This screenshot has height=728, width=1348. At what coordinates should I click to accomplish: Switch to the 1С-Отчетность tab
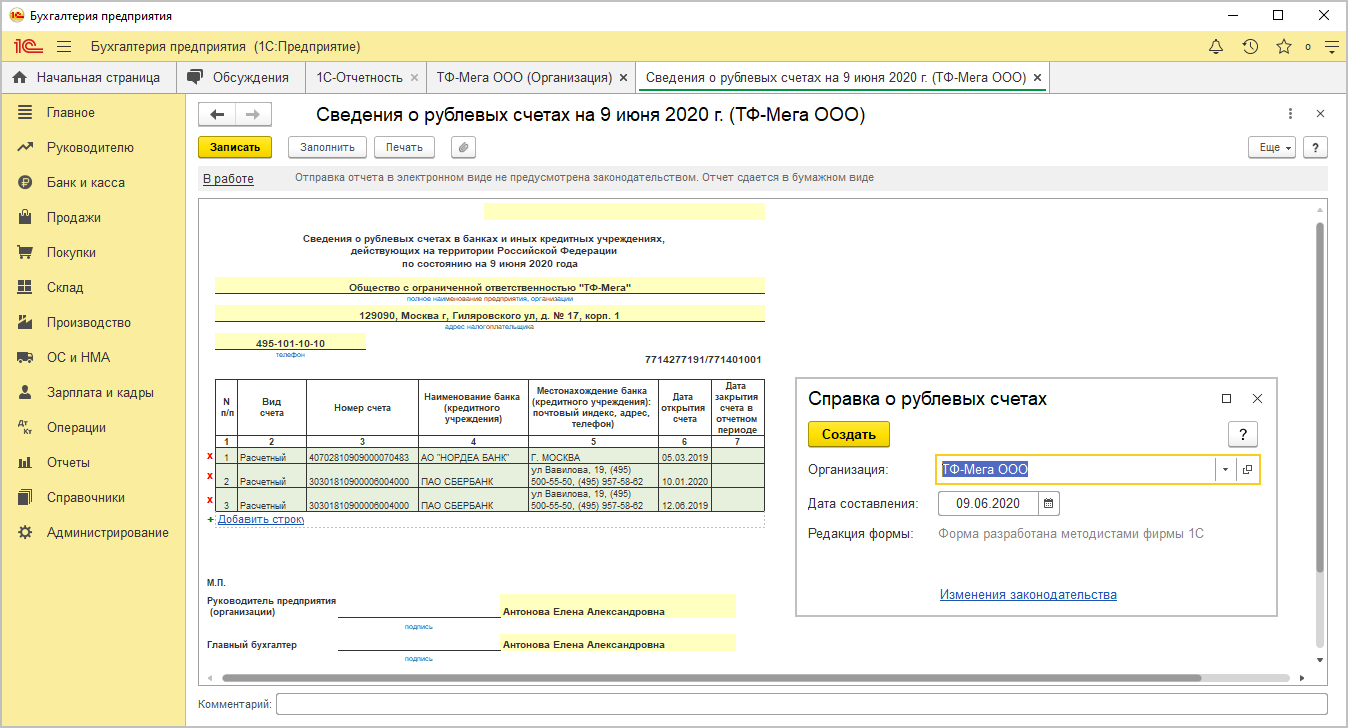359,77
